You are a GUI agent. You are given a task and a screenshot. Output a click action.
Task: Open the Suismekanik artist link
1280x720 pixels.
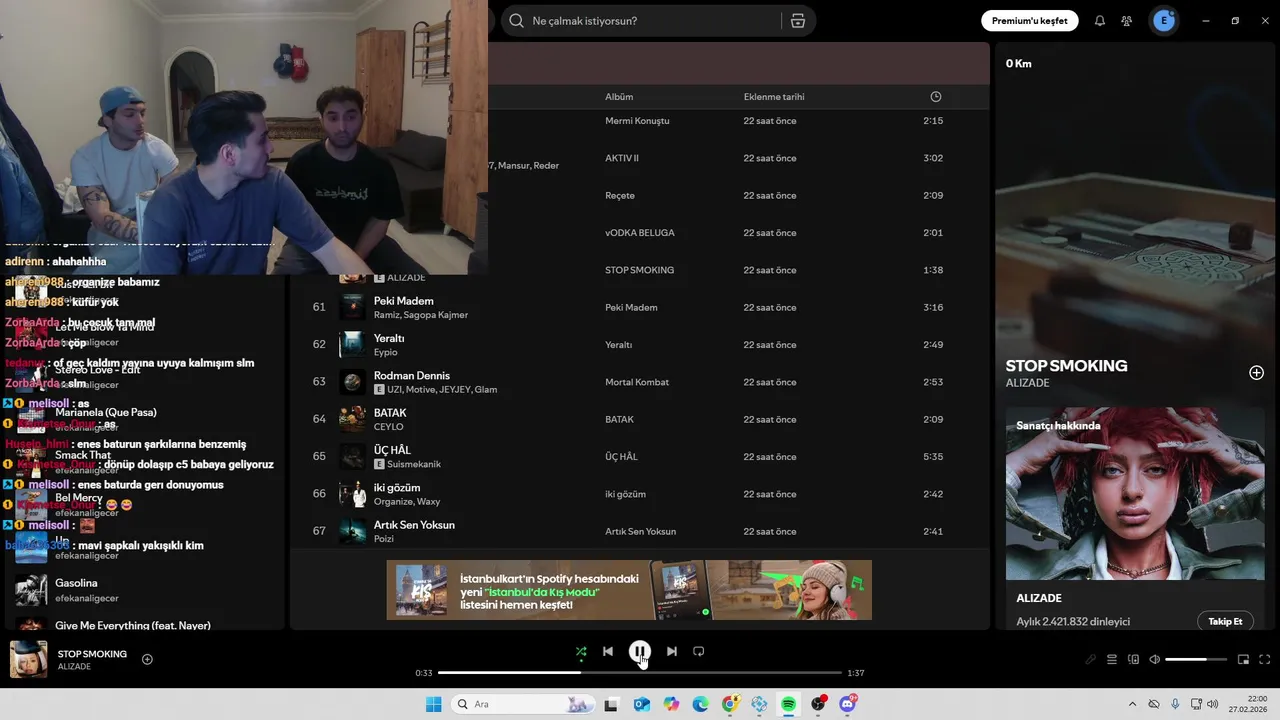[414, 464]
